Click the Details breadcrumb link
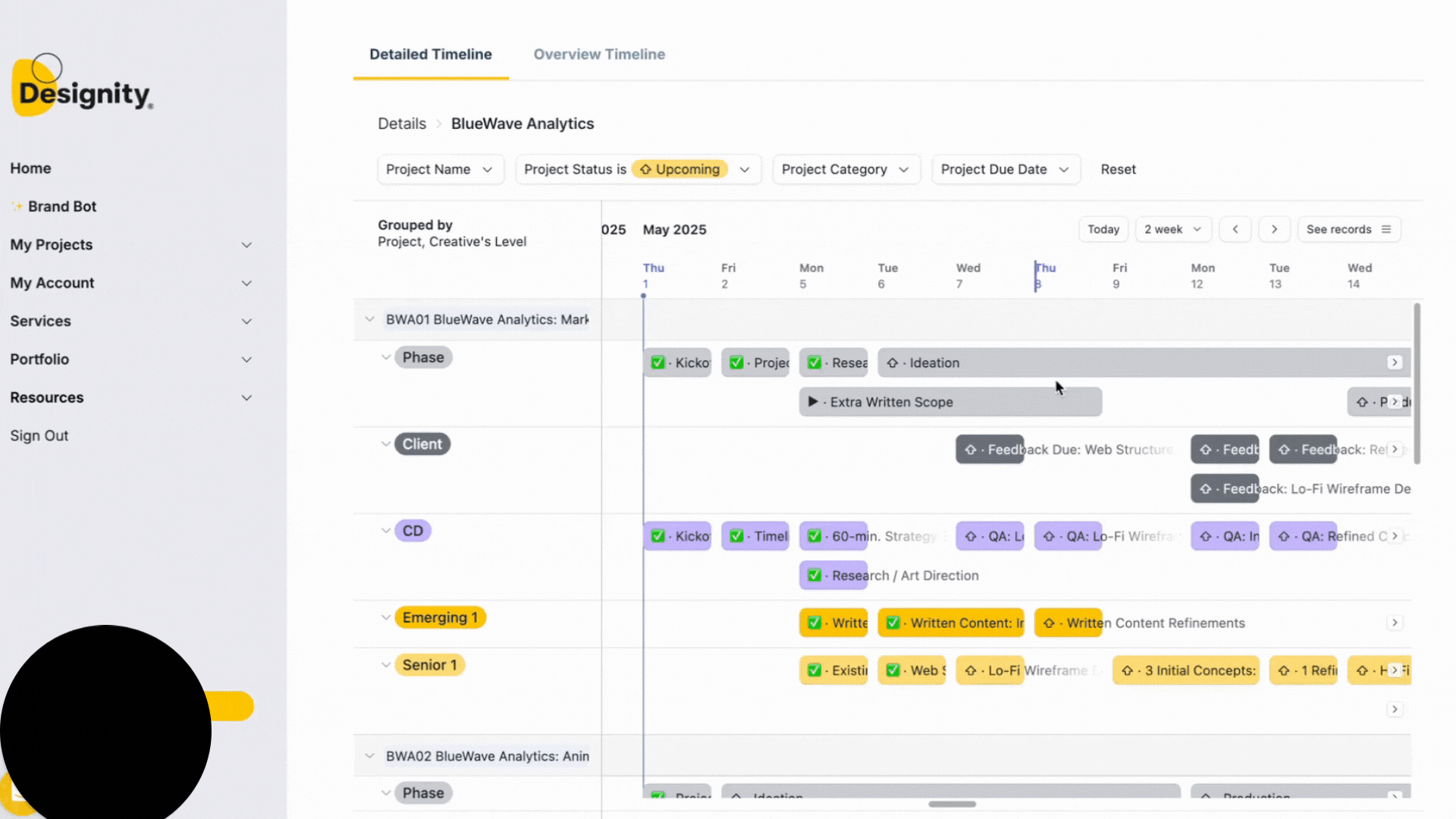1456x819 pixels. tap(402, 124)
